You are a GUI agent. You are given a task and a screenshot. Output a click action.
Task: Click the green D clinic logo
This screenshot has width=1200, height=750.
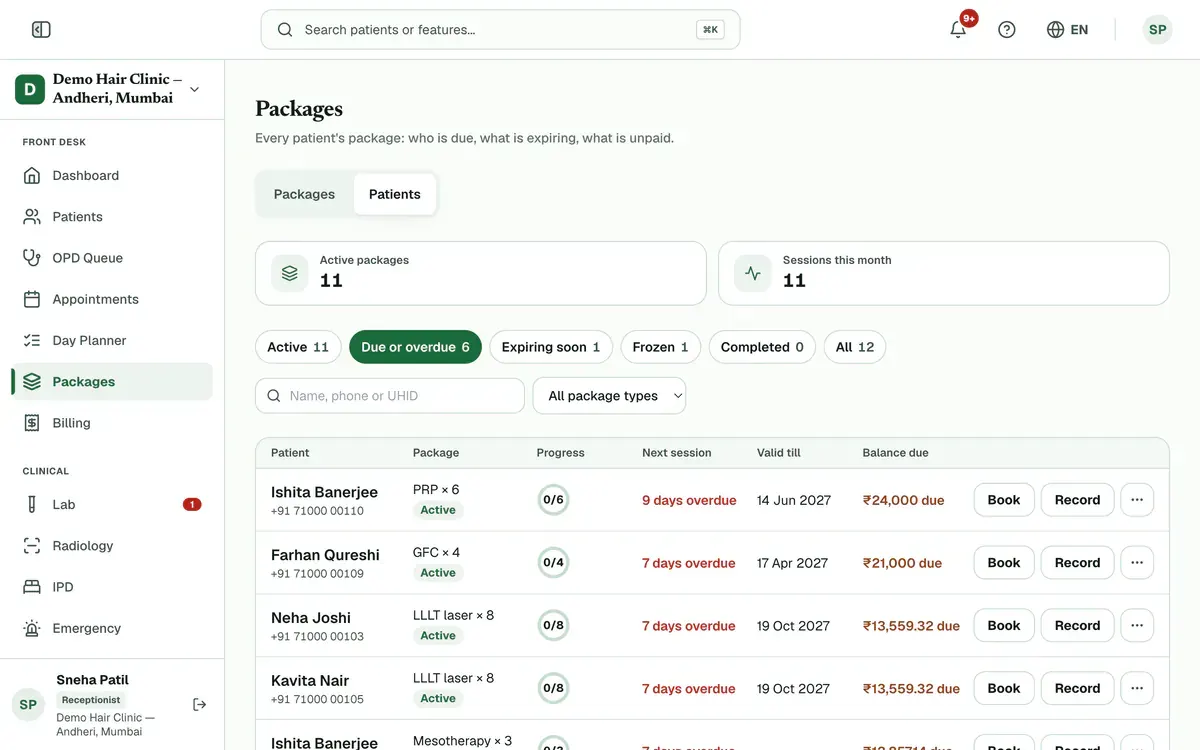click(29, 89)
